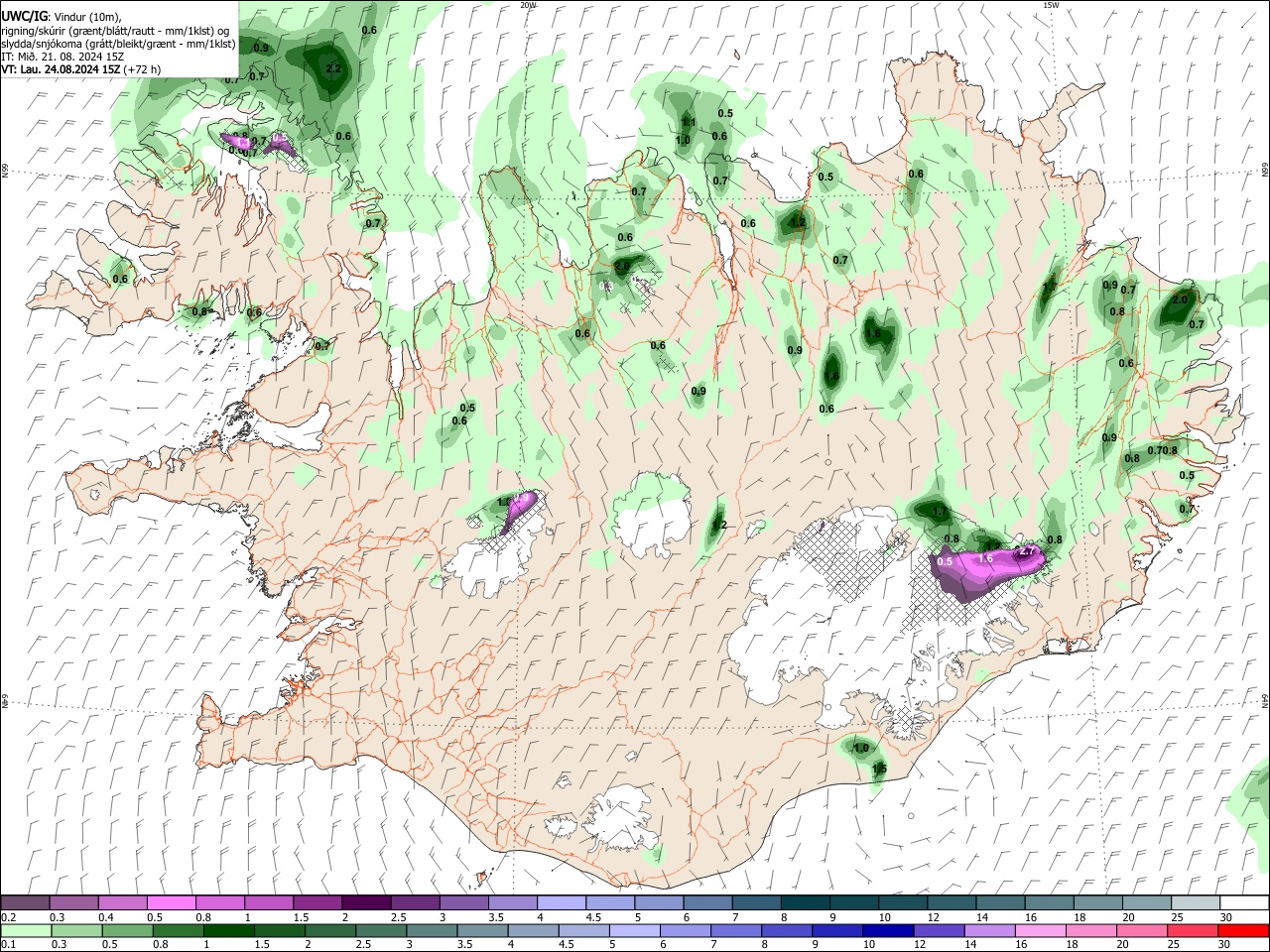The height and width of the screenshot is (952, 1270).
Task: Click the 'Vindur (10m)' header text
Action: [86, 17]
